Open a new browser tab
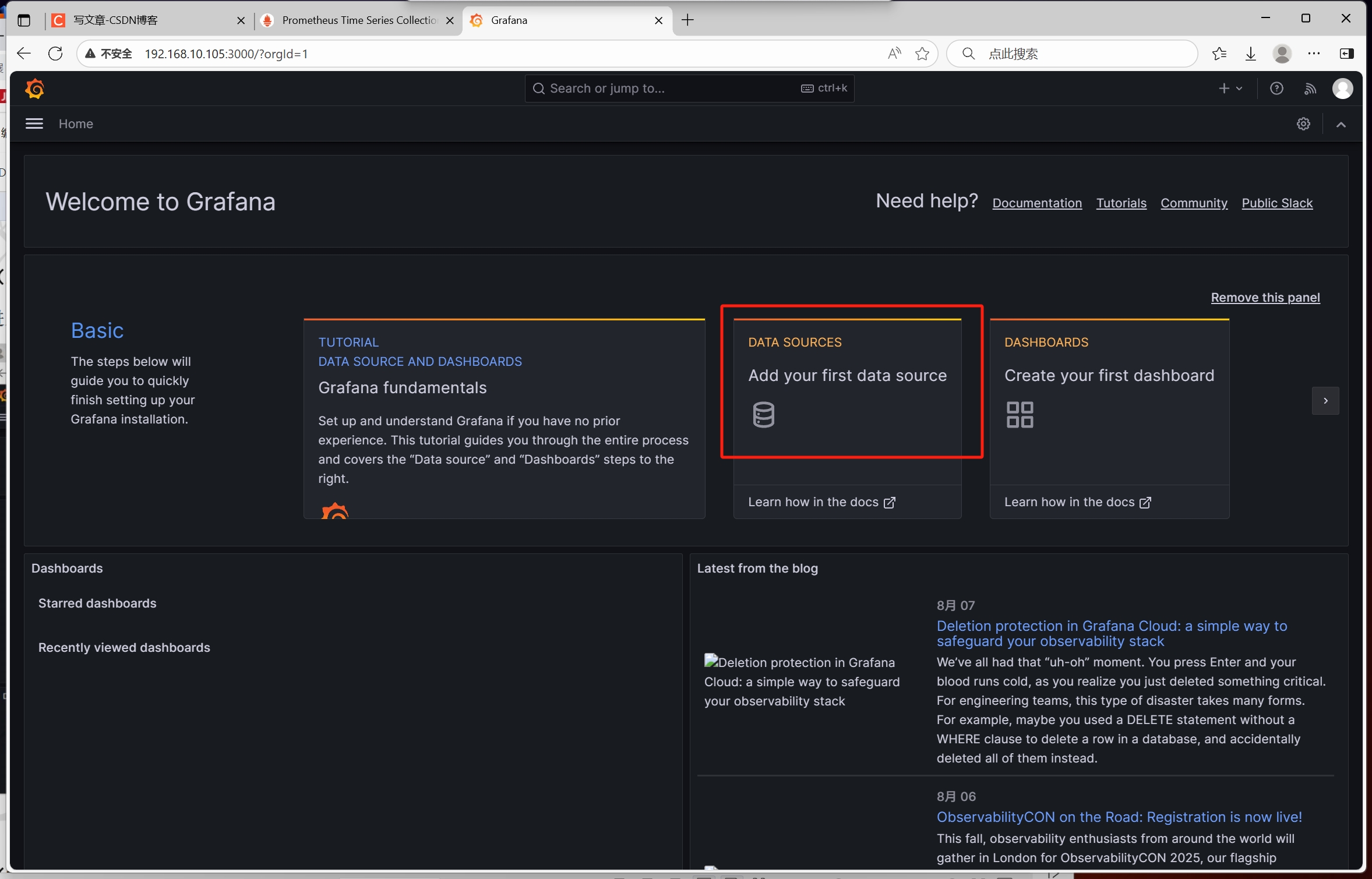Viewport: 1372px width, 879px height. [687, 20]
